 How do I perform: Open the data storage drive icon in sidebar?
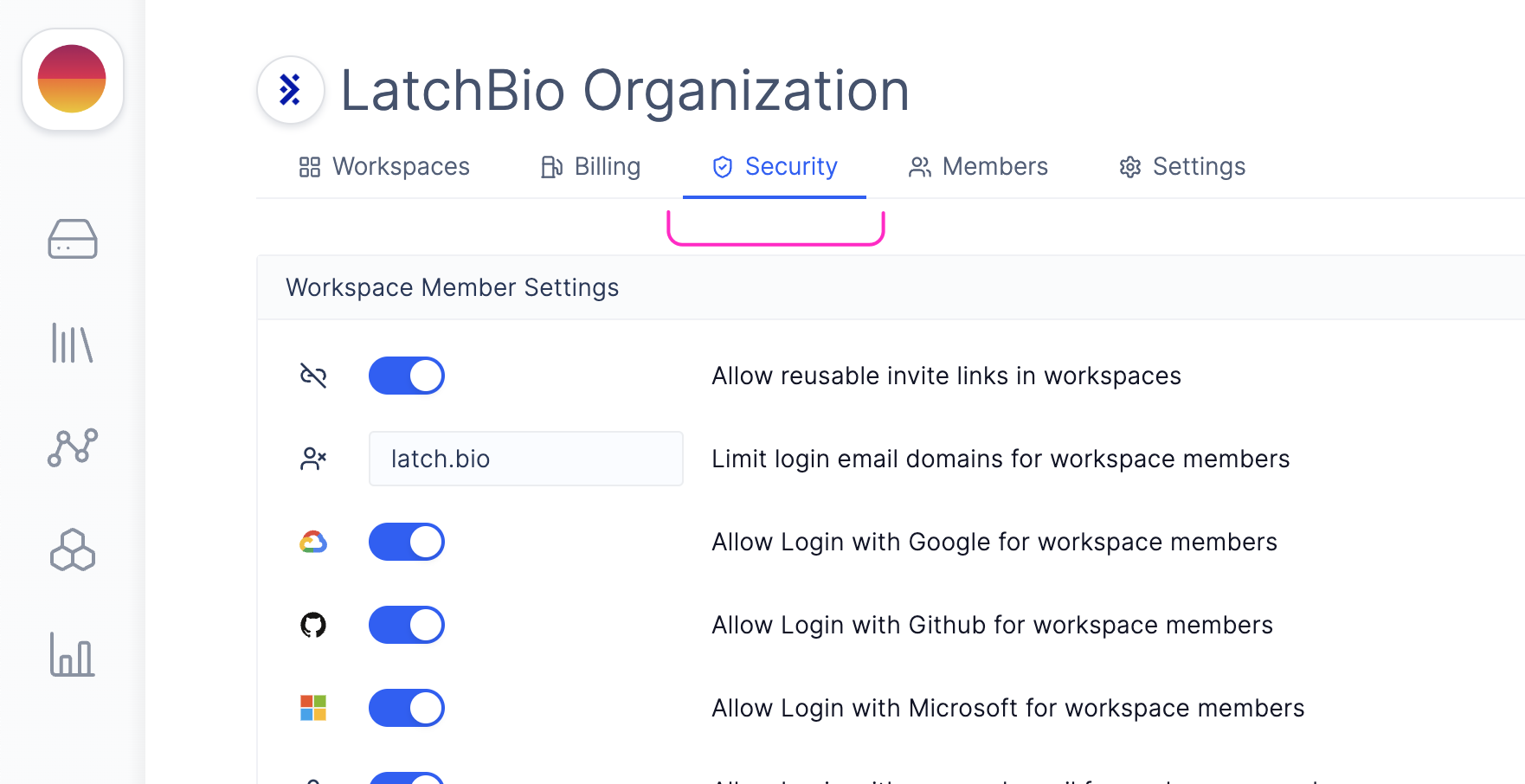[x=73, y=239]
